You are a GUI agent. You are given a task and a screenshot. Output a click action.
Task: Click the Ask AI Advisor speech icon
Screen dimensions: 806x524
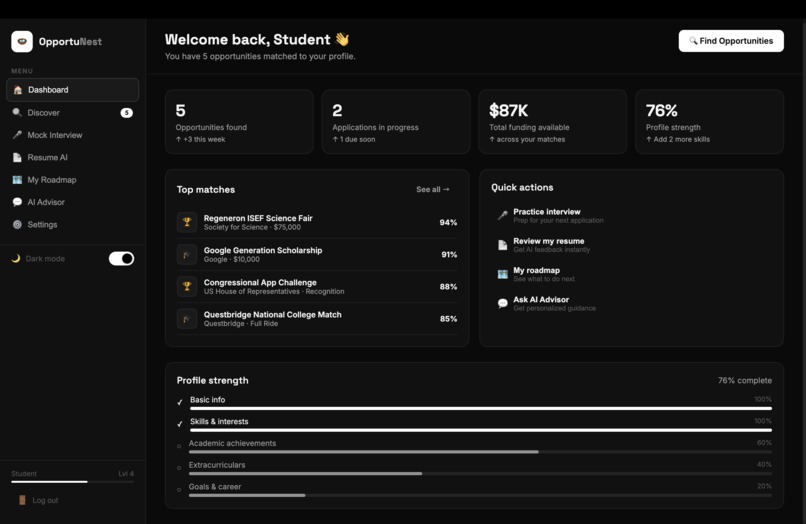pos(503,303)
